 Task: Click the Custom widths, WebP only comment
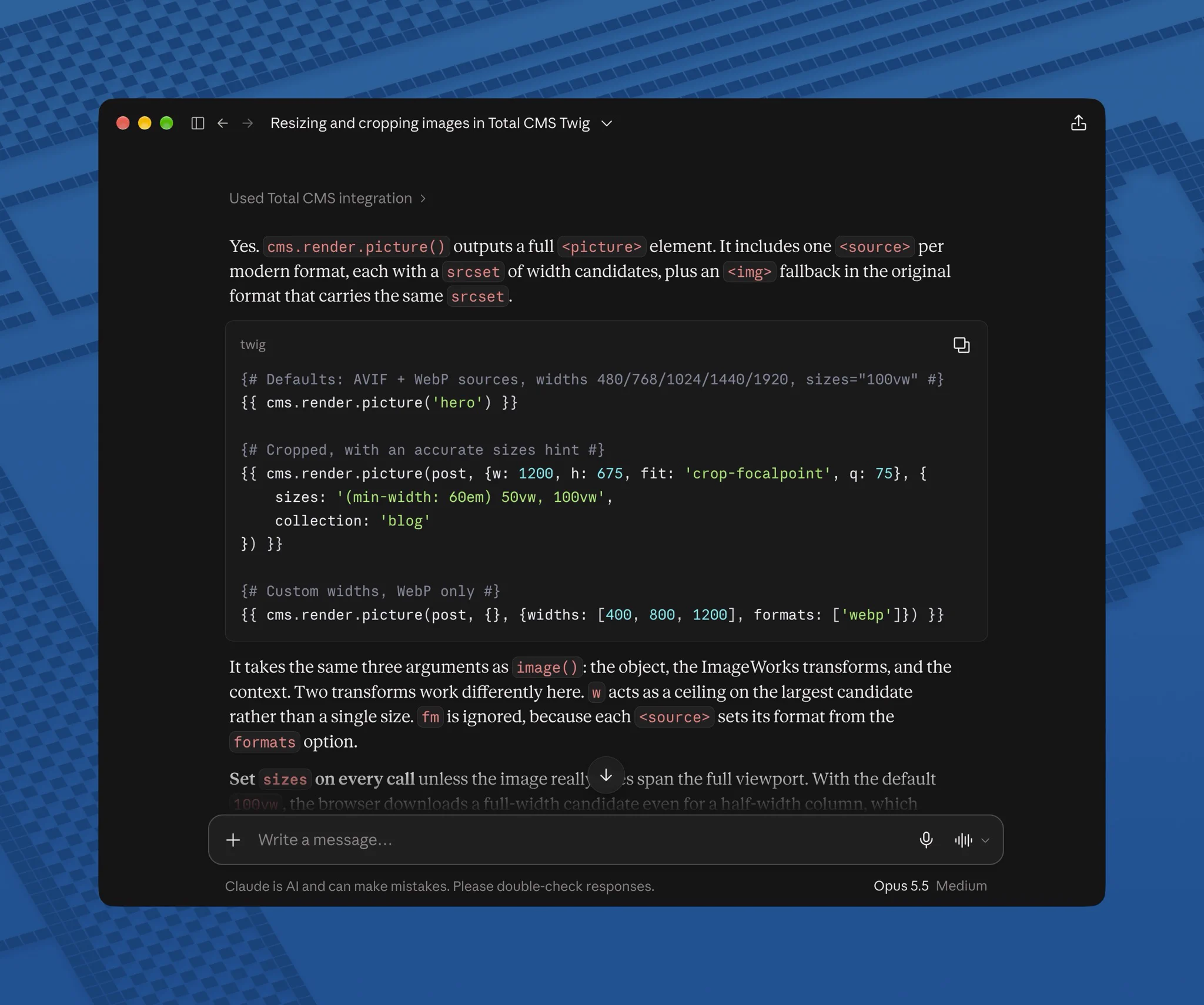tap(370, 591)
